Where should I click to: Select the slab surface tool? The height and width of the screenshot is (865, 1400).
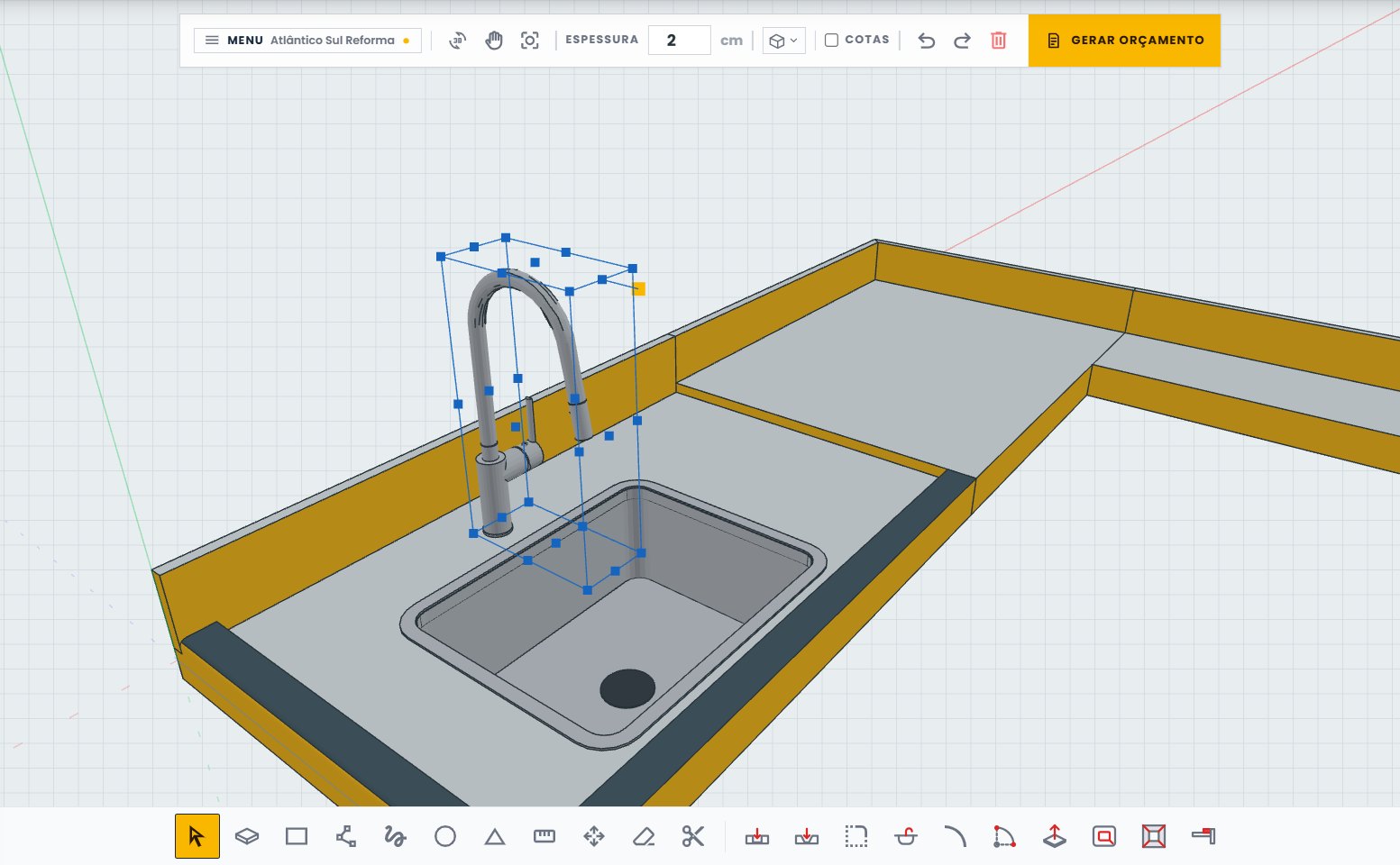point(247,836)
